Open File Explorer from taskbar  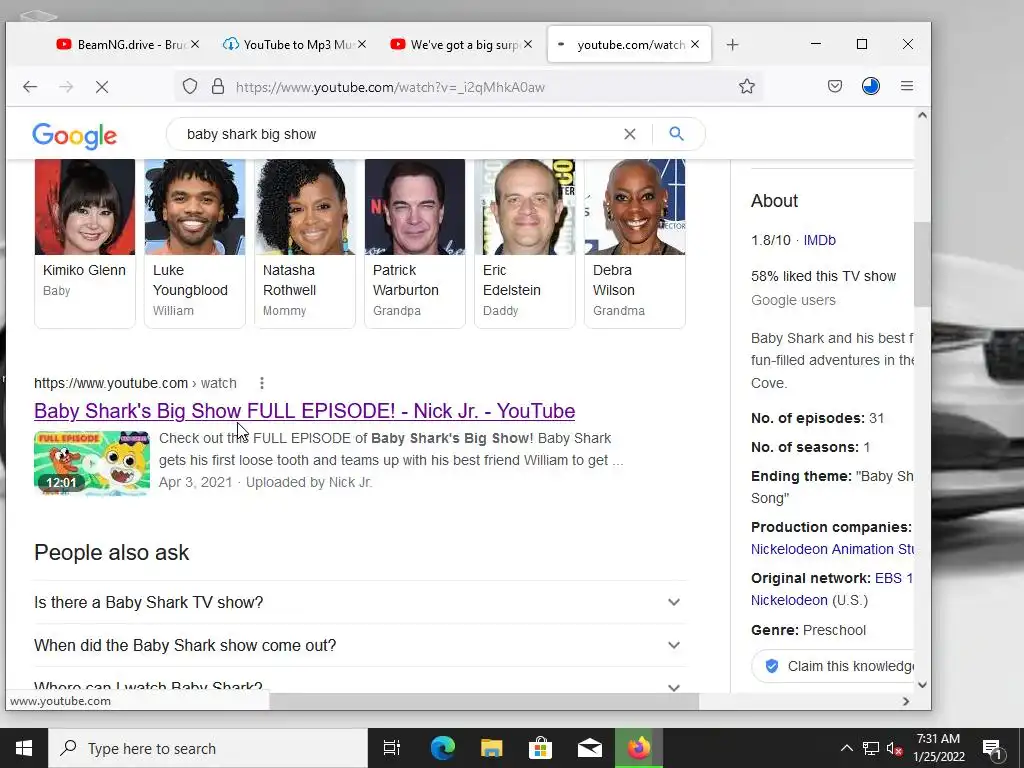click(492, 748)
